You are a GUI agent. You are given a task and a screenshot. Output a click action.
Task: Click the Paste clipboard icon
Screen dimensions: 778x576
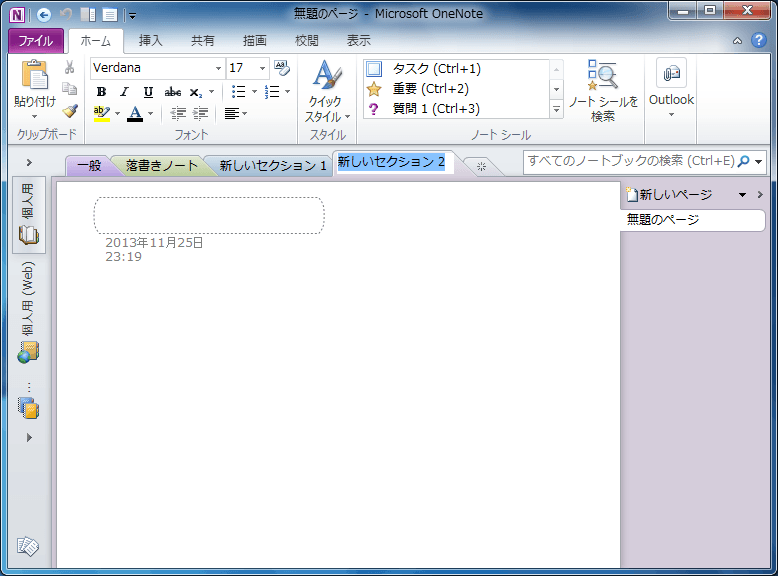[34, 76]
